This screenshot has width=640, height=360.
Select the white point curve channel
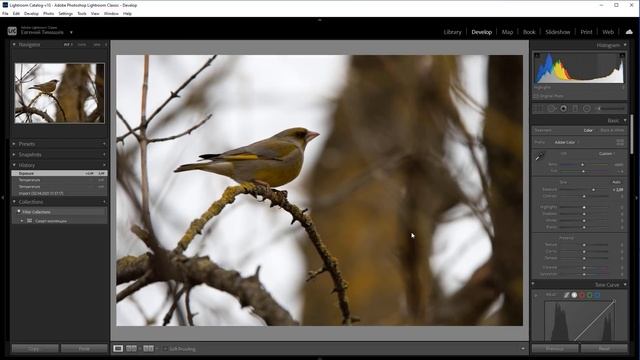(x=574, y=295)
